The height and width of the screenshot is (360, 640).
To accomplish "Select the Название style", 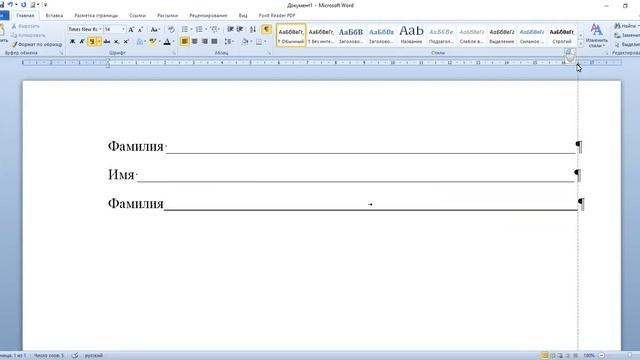I will coord(411,35).
